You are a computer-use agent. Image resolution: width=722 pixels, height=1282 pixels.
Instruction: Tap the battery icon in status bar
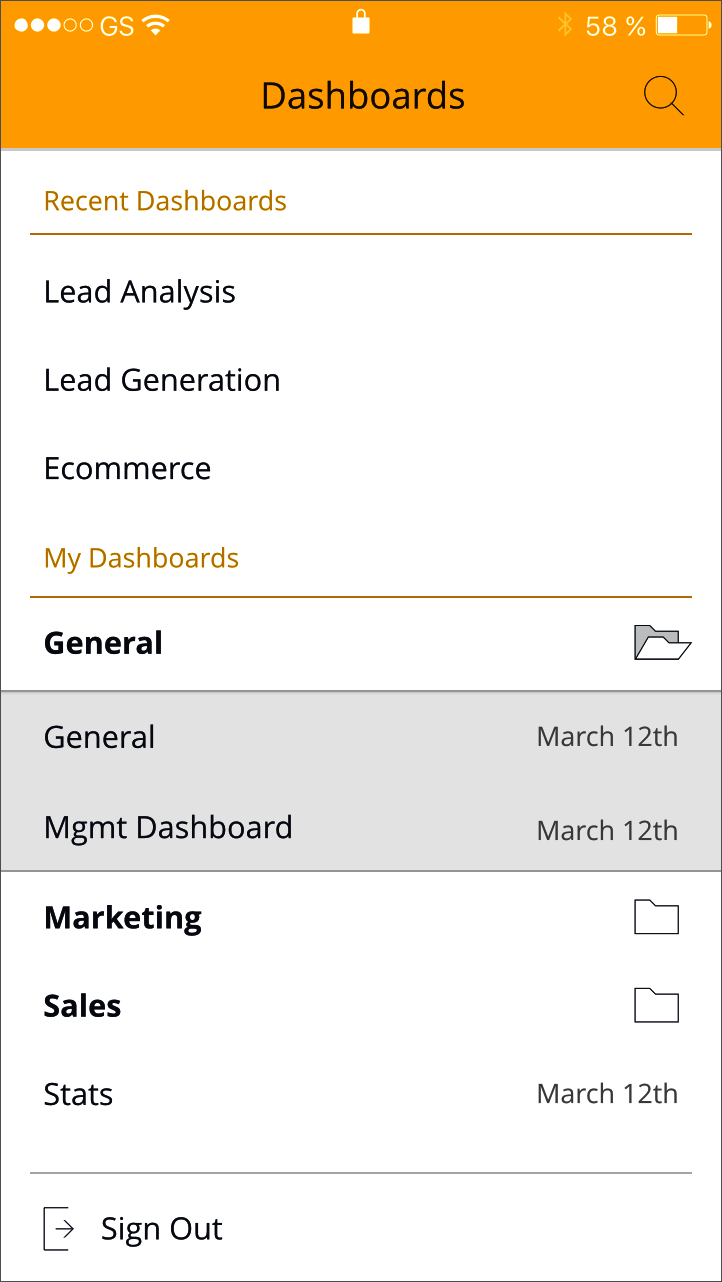pyautogui.click(x=682, y=26)
